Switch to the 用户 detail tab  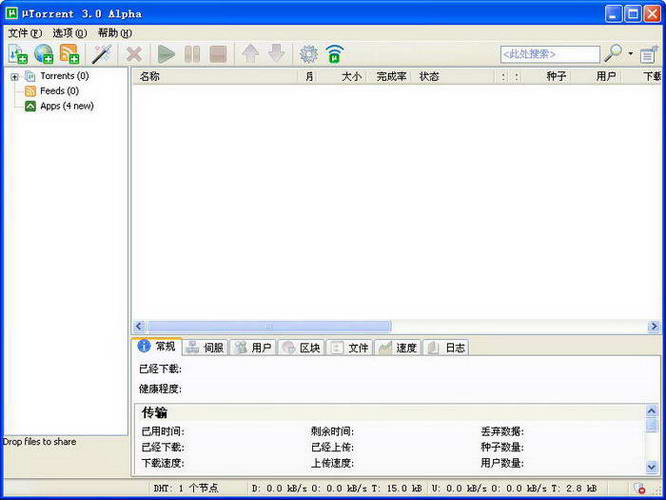253,348
